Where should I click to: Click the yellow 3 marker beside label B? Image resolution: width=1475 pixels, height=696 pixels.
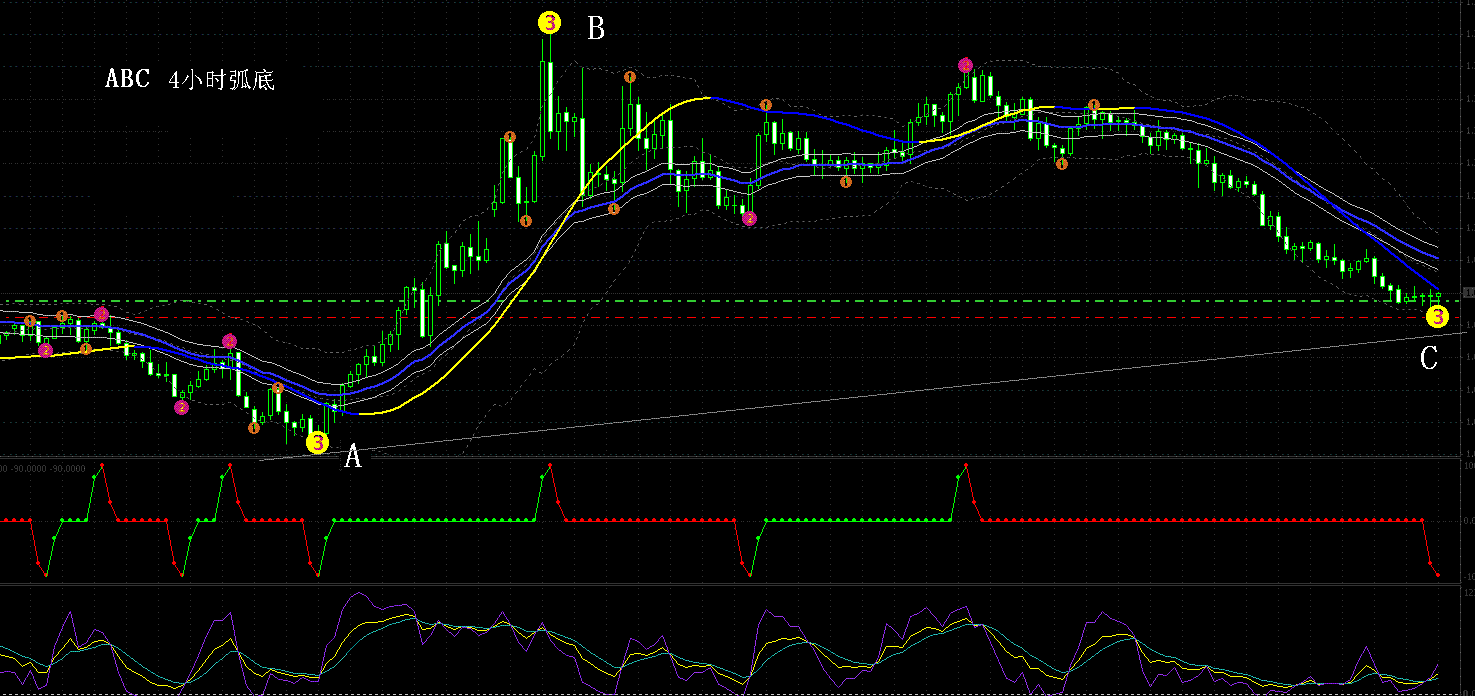[549, 22]
